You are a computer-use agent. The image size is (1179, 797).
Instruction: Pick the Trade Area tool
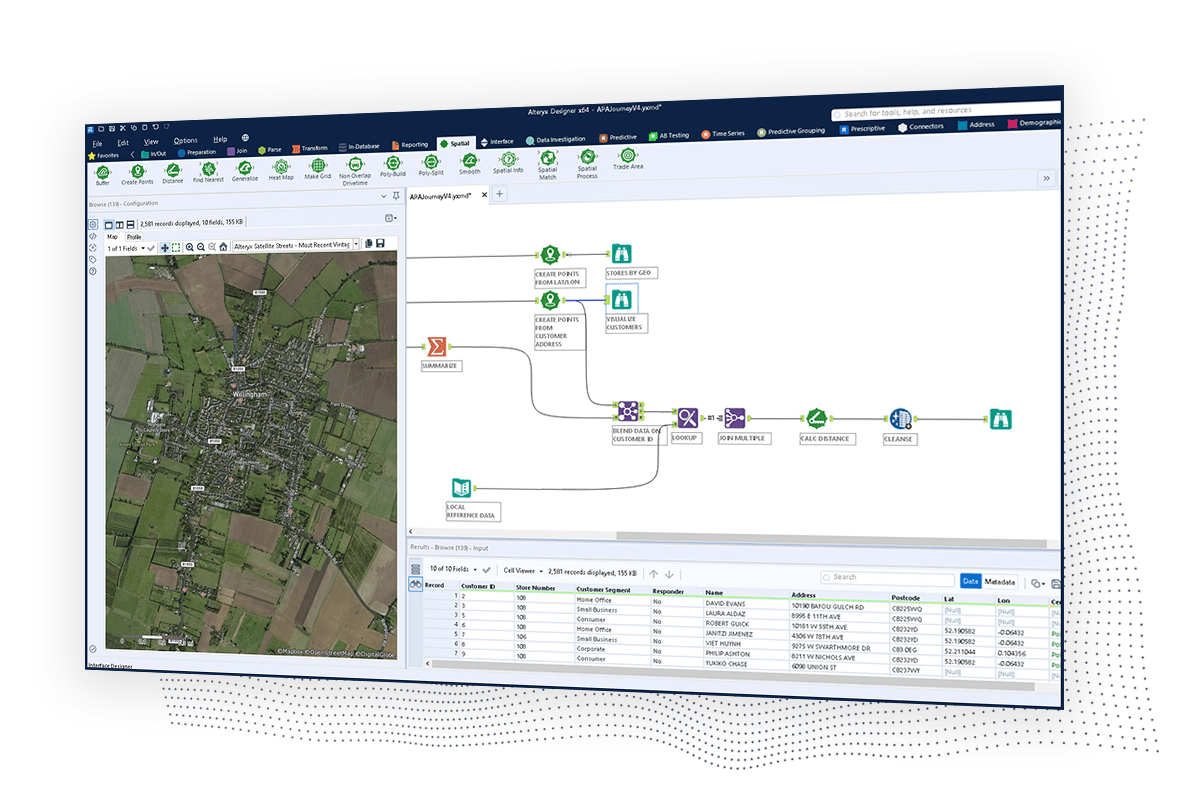[x=627, y=159]
